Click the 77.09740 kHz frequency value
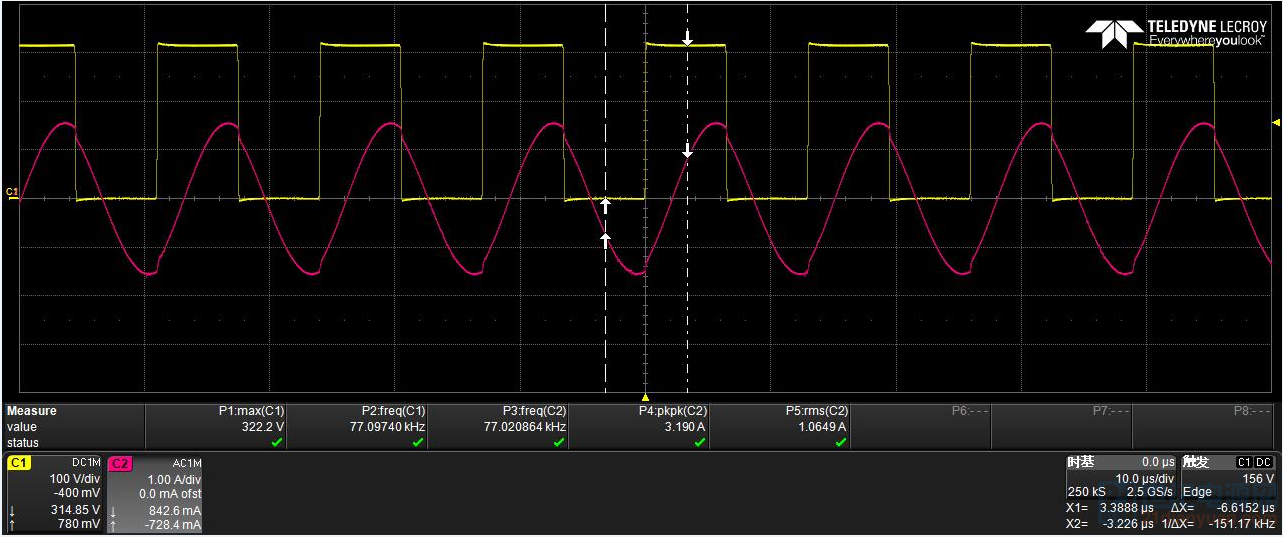Image resolution: width=1283 pixels, height=537 pixels. tap(386, 427)
